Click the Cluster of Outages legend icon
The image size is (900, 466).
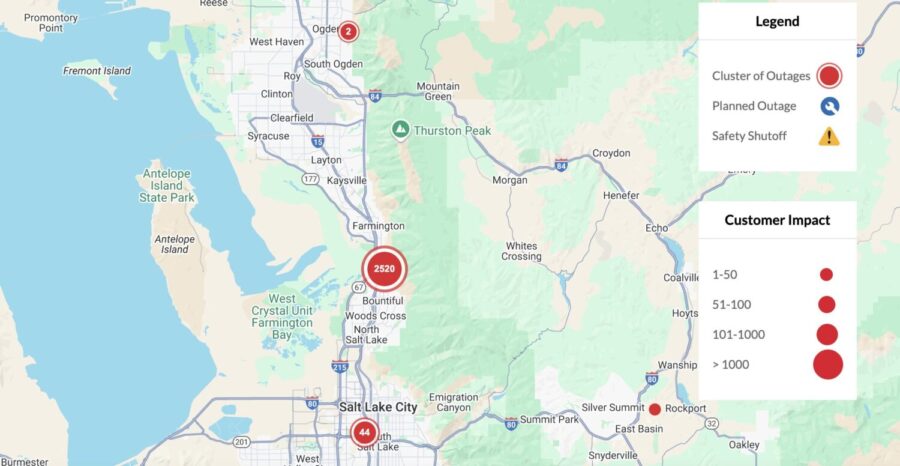coord(828,76)
